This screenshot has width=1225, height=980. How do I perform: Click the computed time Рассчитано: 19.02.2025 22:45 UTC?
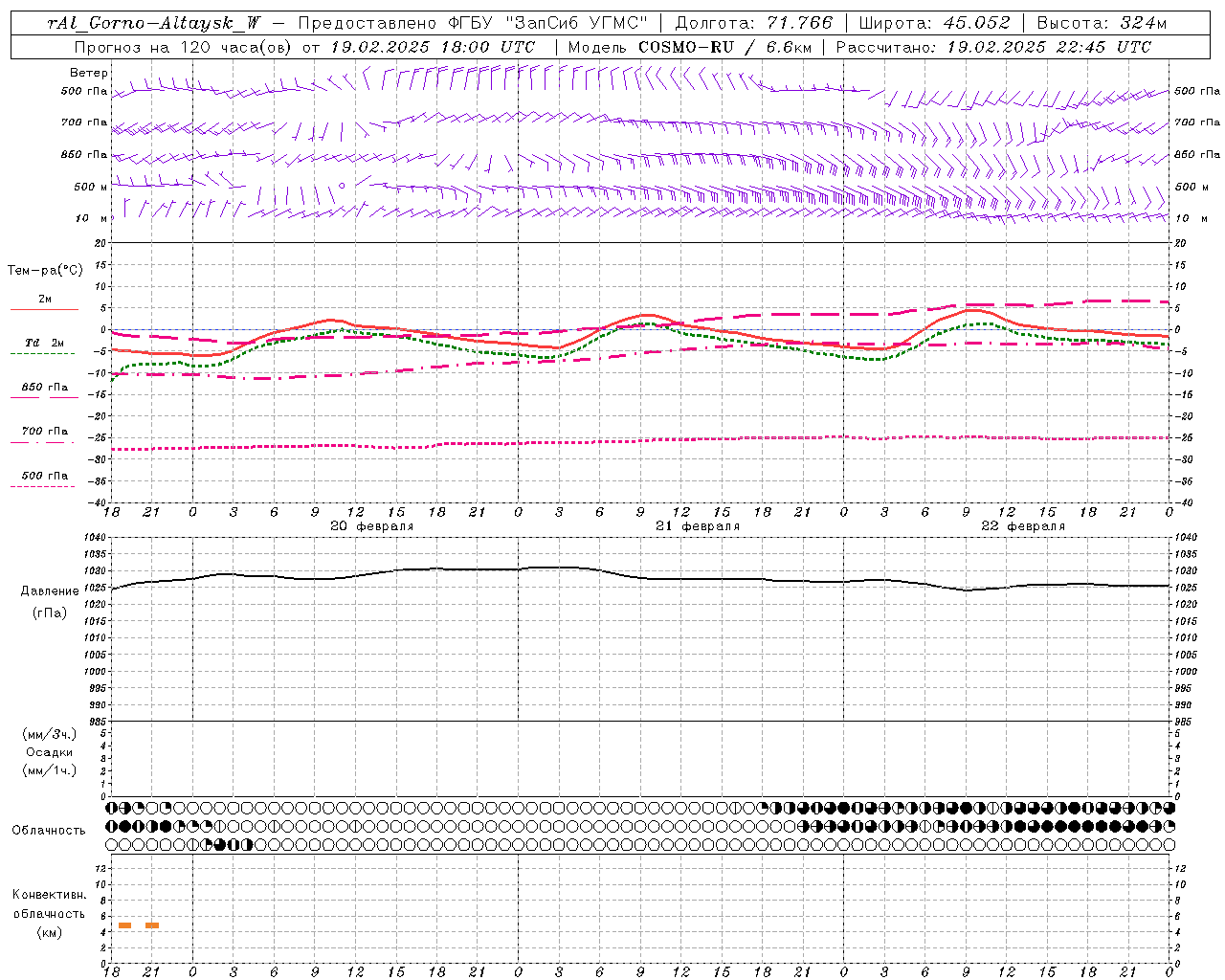coord(993,47)
